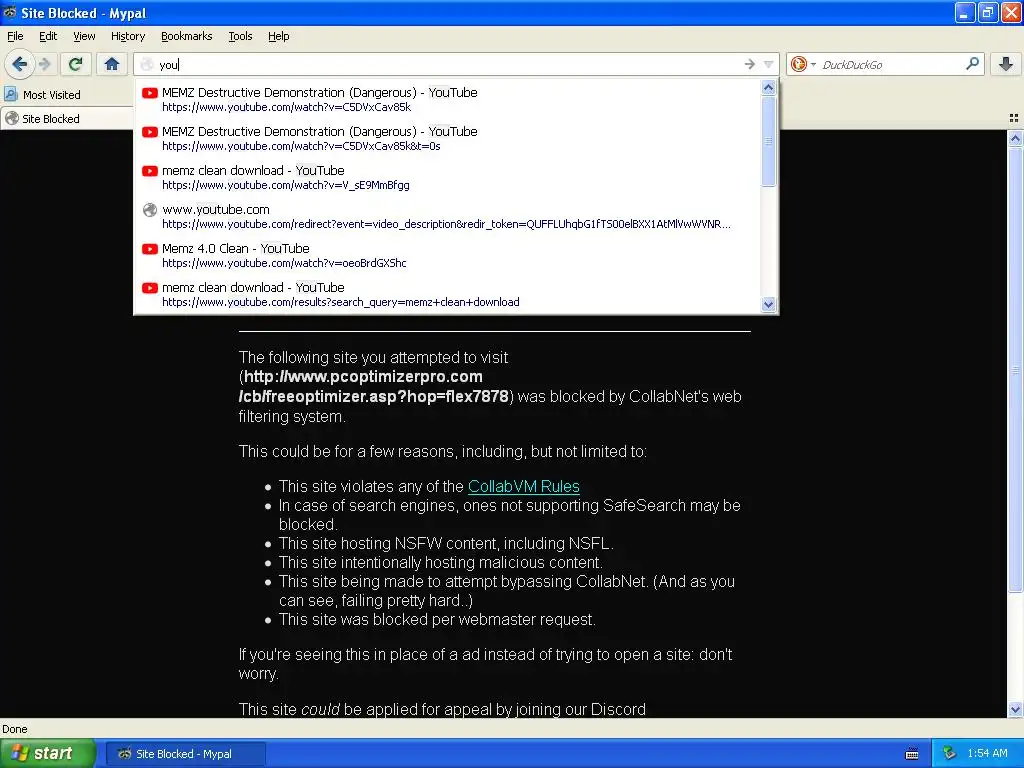Click the Mypal raccoon title bar icon
Viewport: 1024px width, 768px height.
click(9, 12)
